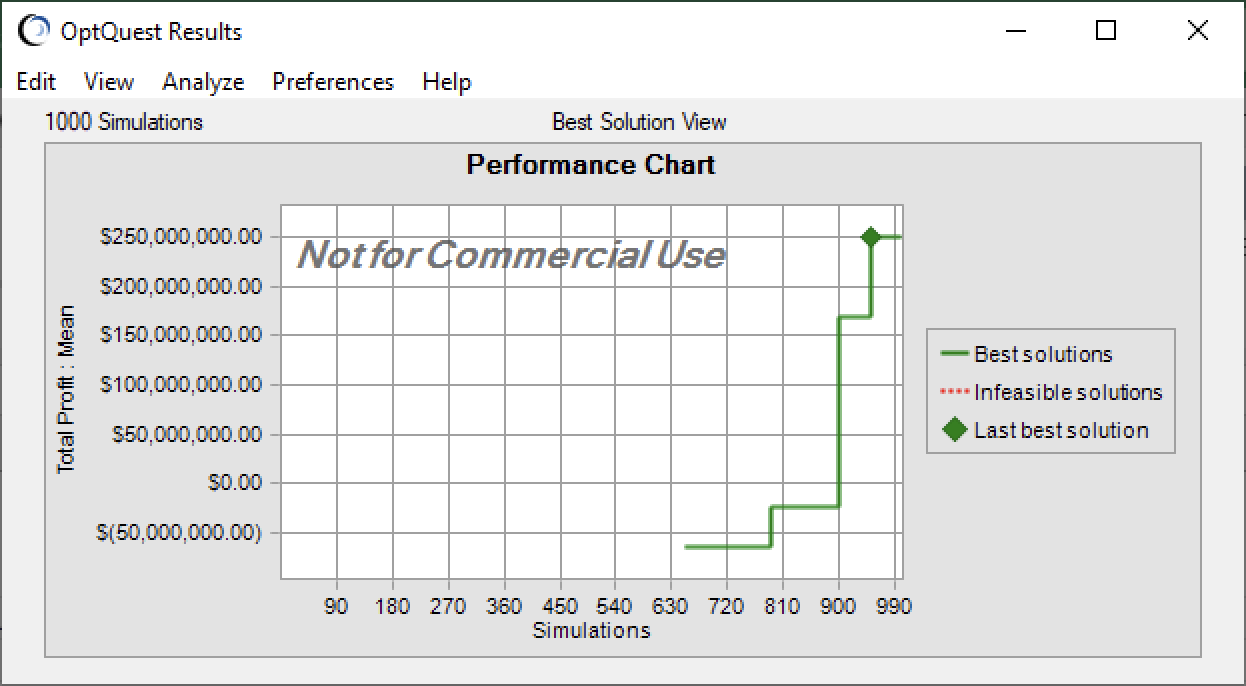
Task: Click the red dotted Infeasible solutions legend swatch
Action: click(955, 392)
